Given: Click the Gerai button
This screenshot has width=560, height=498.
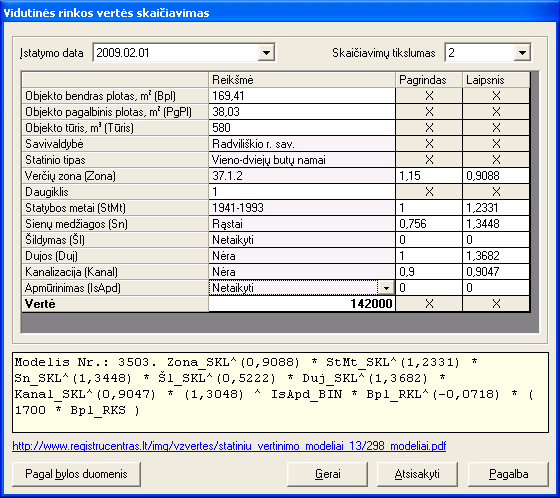Looking at the screenshot, I should (x=328, y=474).
